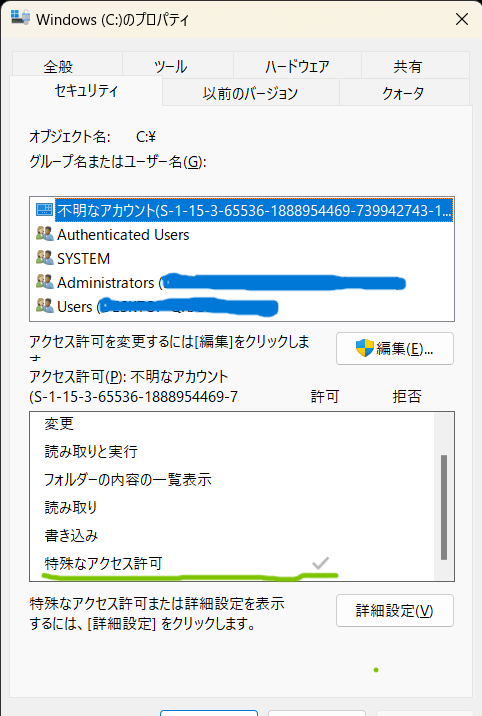Click the 編集(E)... button
The image size is (482, 716).
[395, 349]
